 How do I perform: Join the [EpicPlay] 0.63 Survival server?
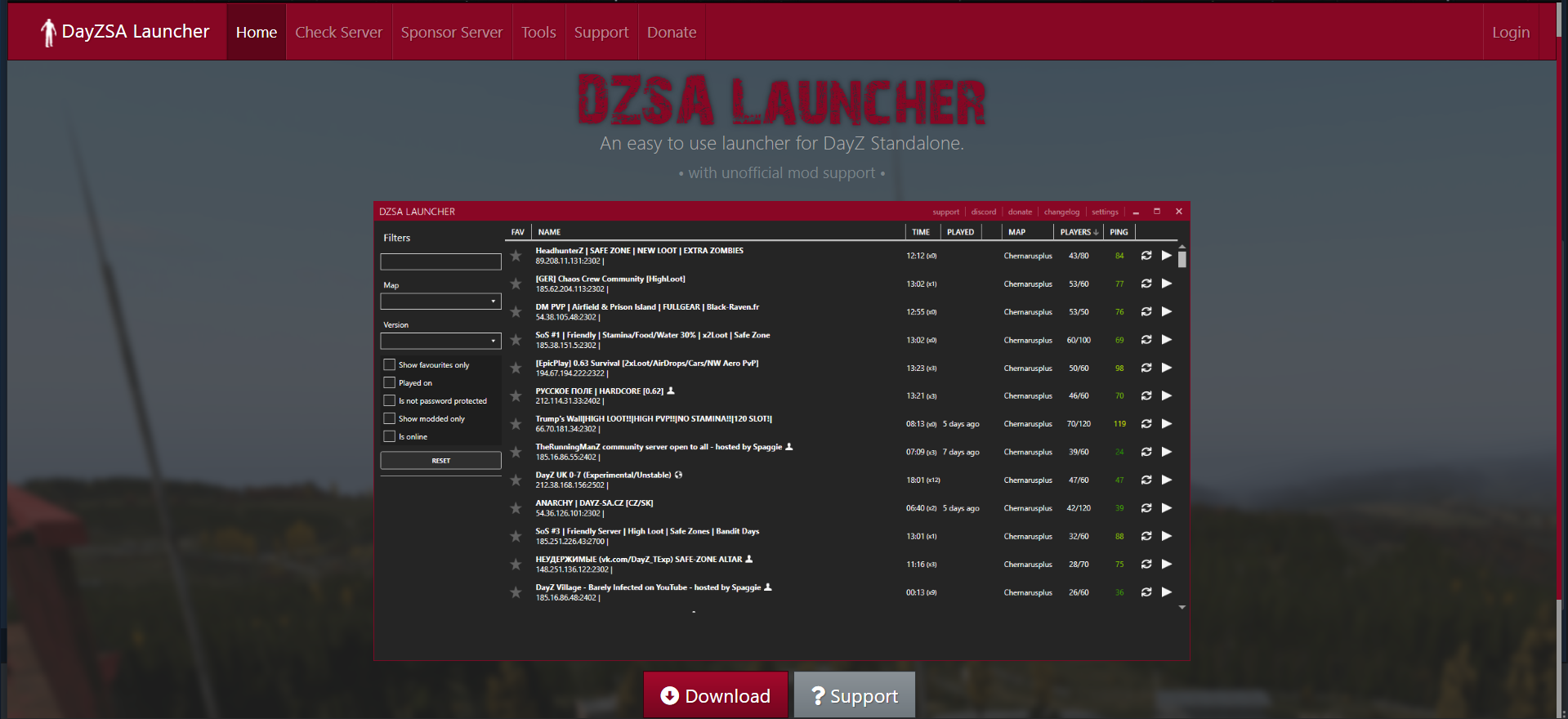(x=1167, y=368)
